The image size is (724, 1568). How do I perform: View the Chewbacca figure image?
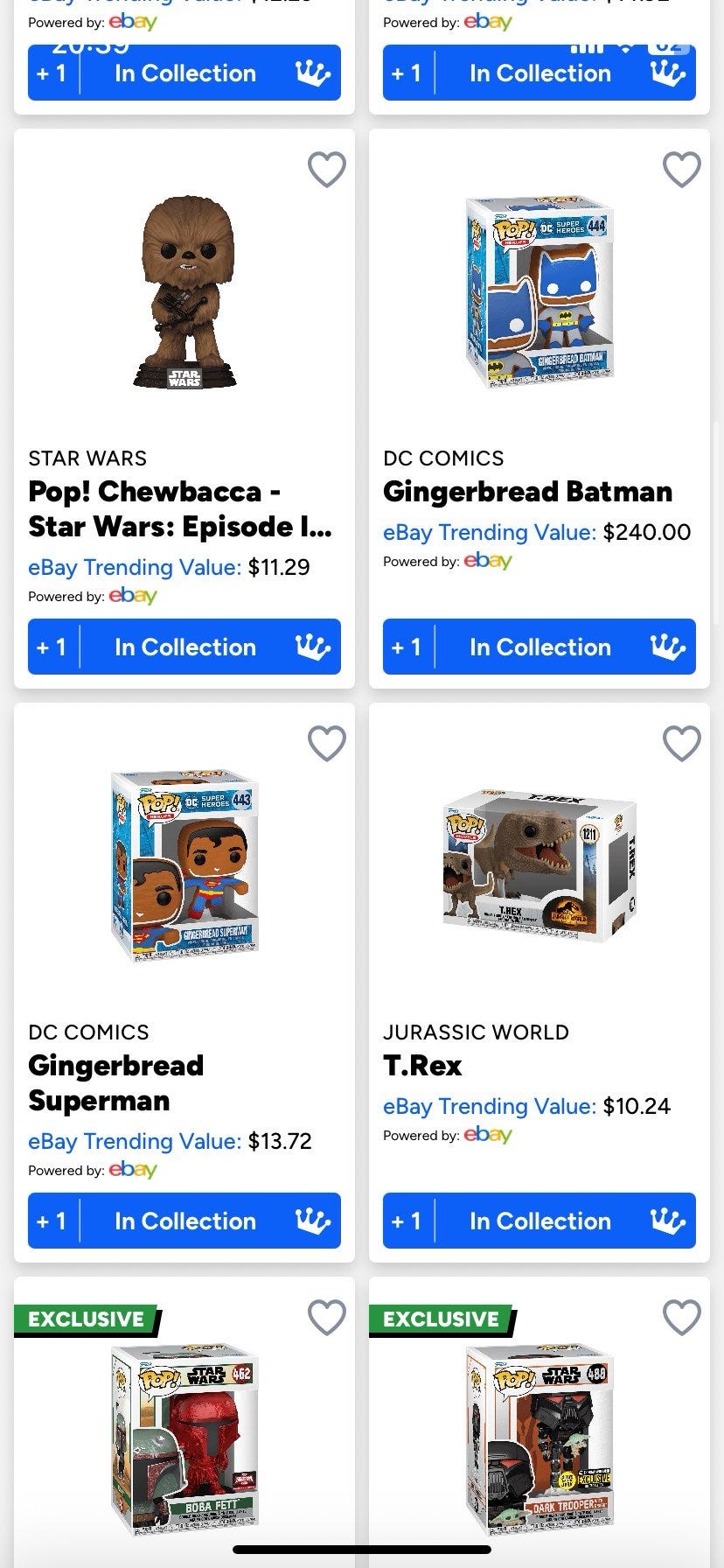tap(184, 292)
